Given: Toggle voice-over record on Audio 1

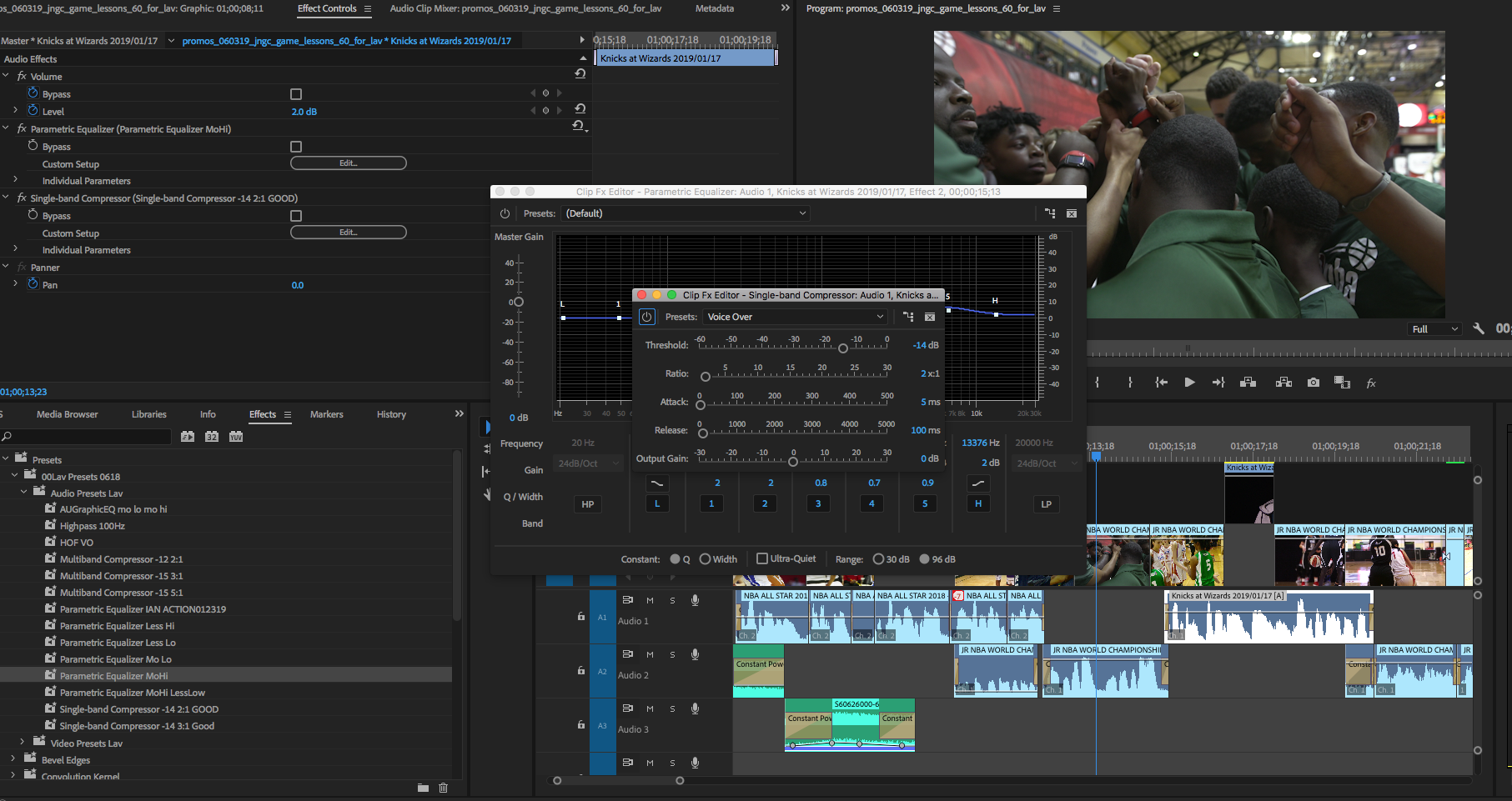Looking at the screenshot, I should tap(695, 600).
